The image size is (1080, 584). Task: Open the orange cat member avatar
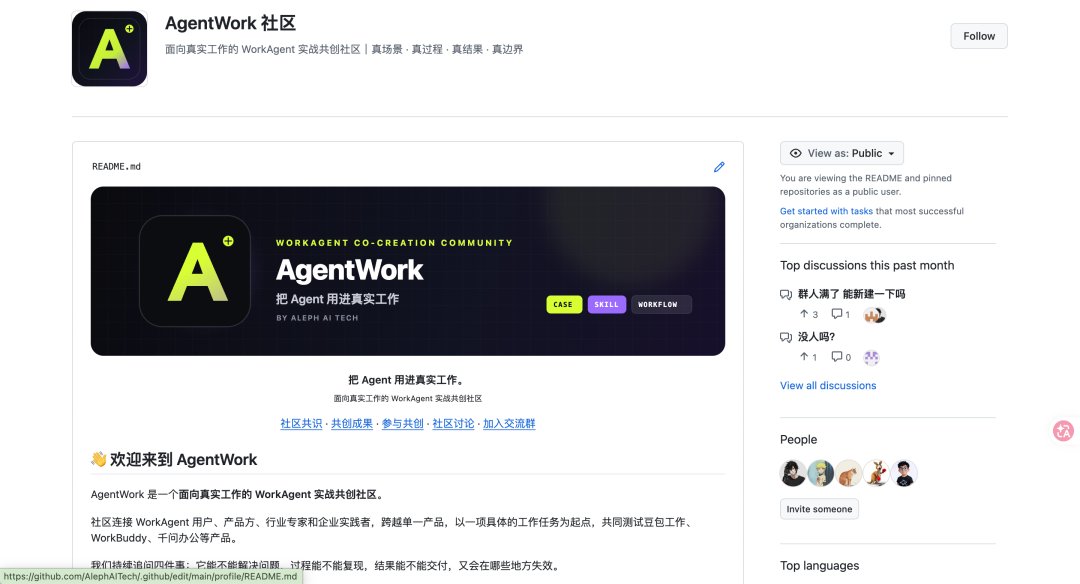849,473
